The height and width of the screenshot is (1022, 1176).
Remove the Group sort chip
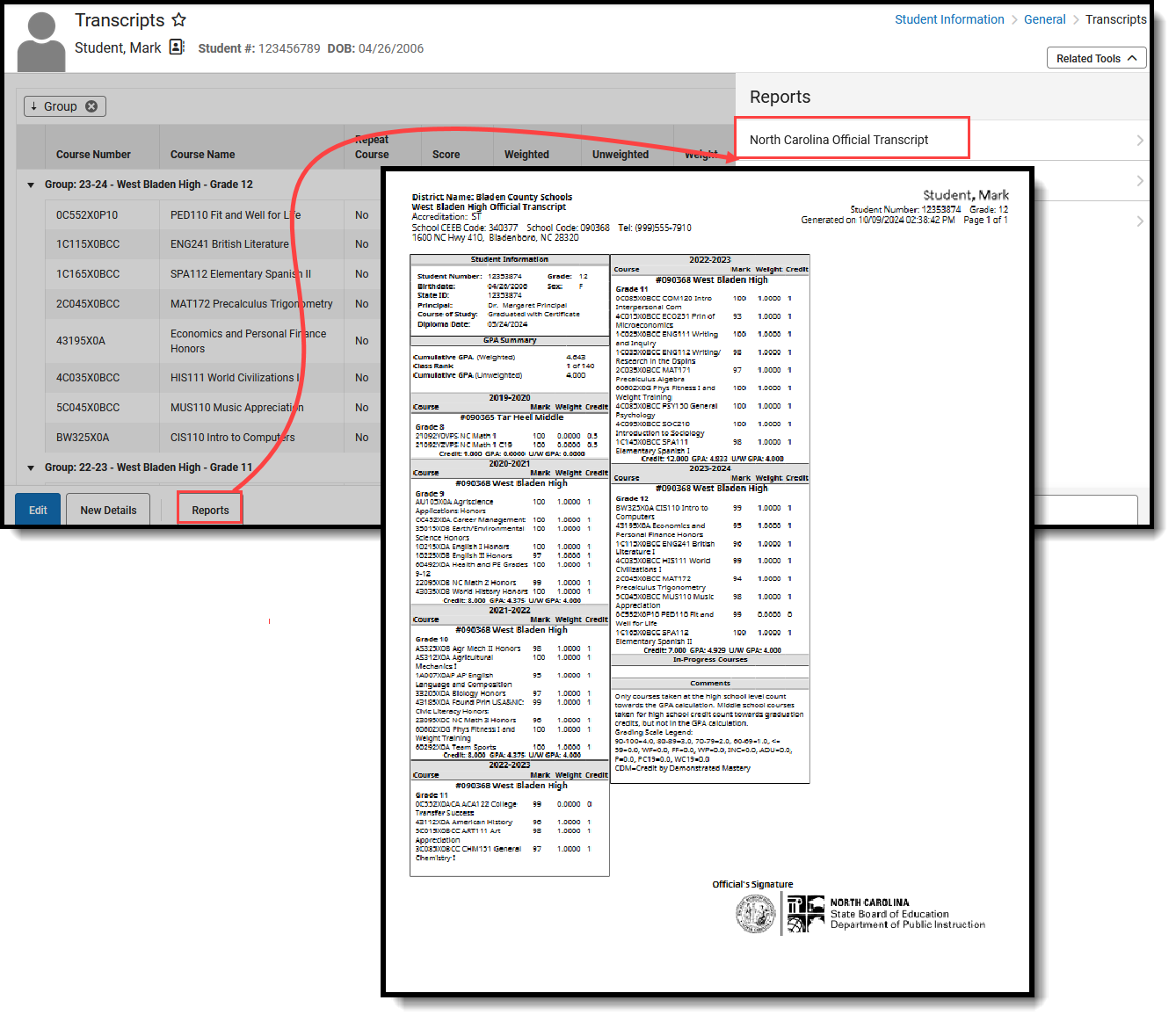[x=91, y=106]
